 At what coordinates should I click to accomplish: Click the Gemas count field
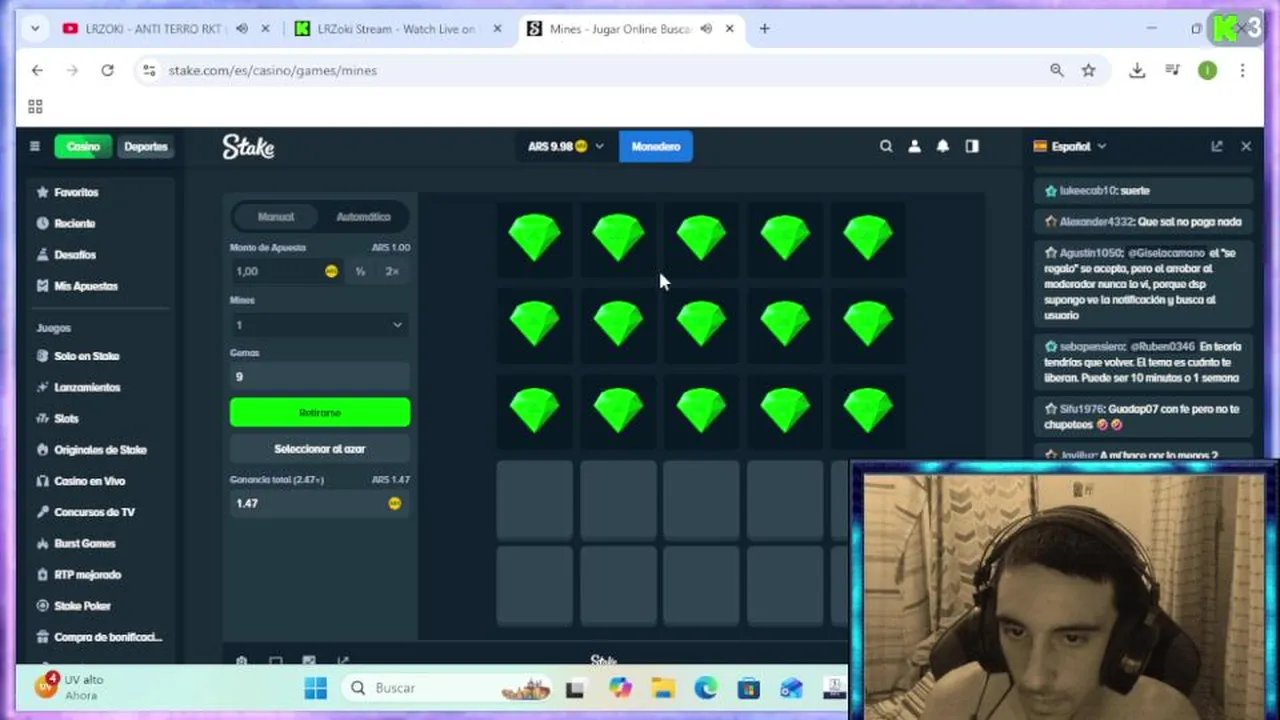click(x=320, y=377)
